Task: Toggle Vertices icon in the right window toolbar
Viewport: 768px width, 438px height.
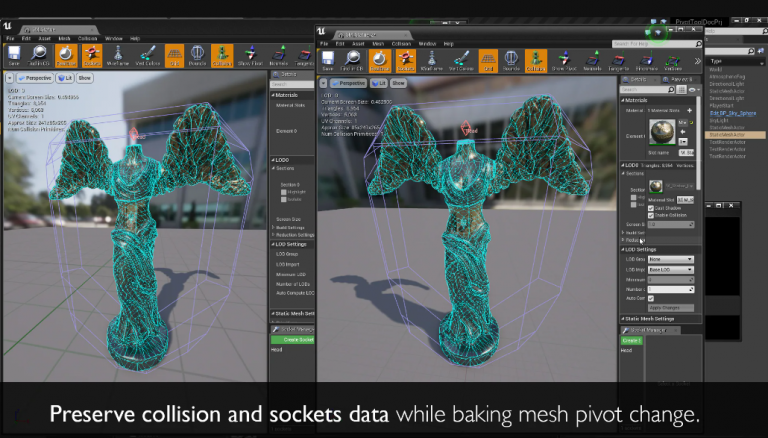Action: pyautogui.click(x=673, y=61)
